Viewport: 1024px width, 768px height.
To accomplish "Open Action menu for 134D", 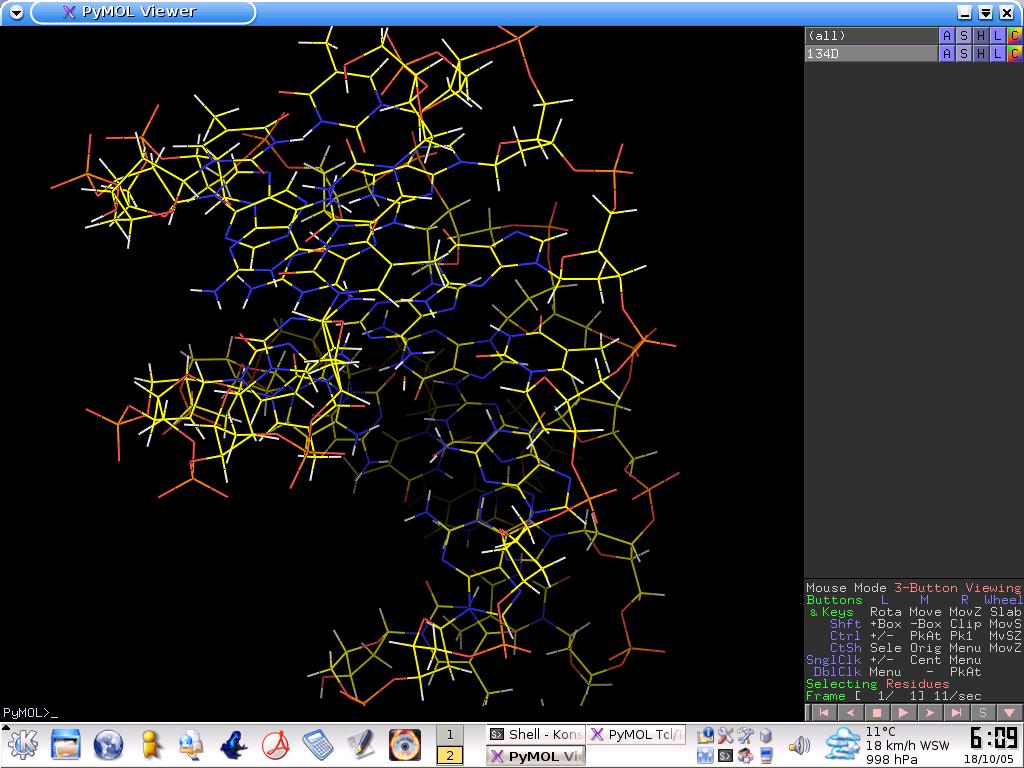I will pos(947,54).
